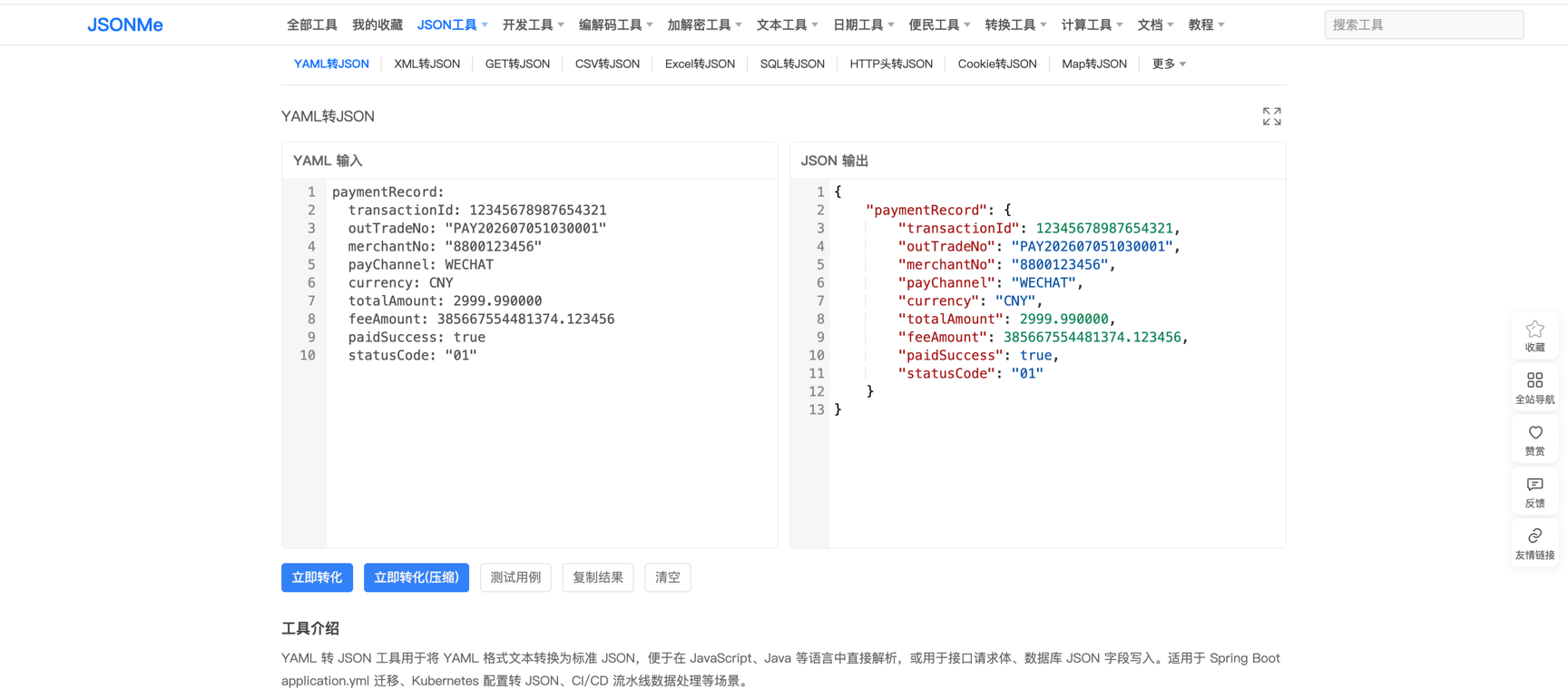Click the JSONMe logo
The image size is (1568, 699).
point(125,25)
